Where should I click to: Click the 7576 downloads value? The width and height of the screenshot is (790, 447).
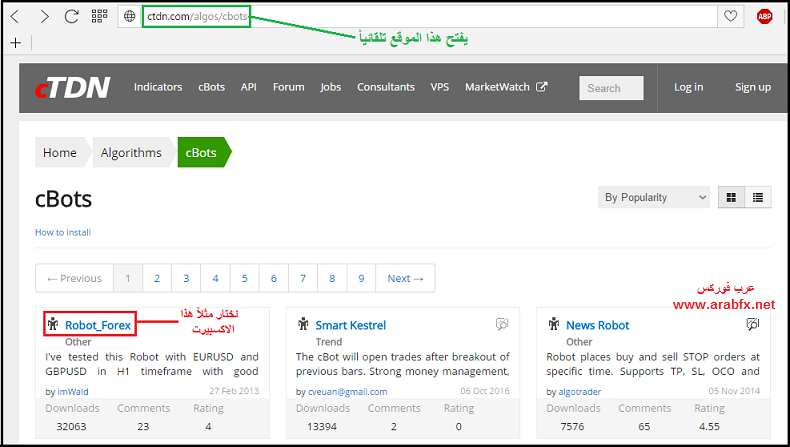(x=572, y=426)
